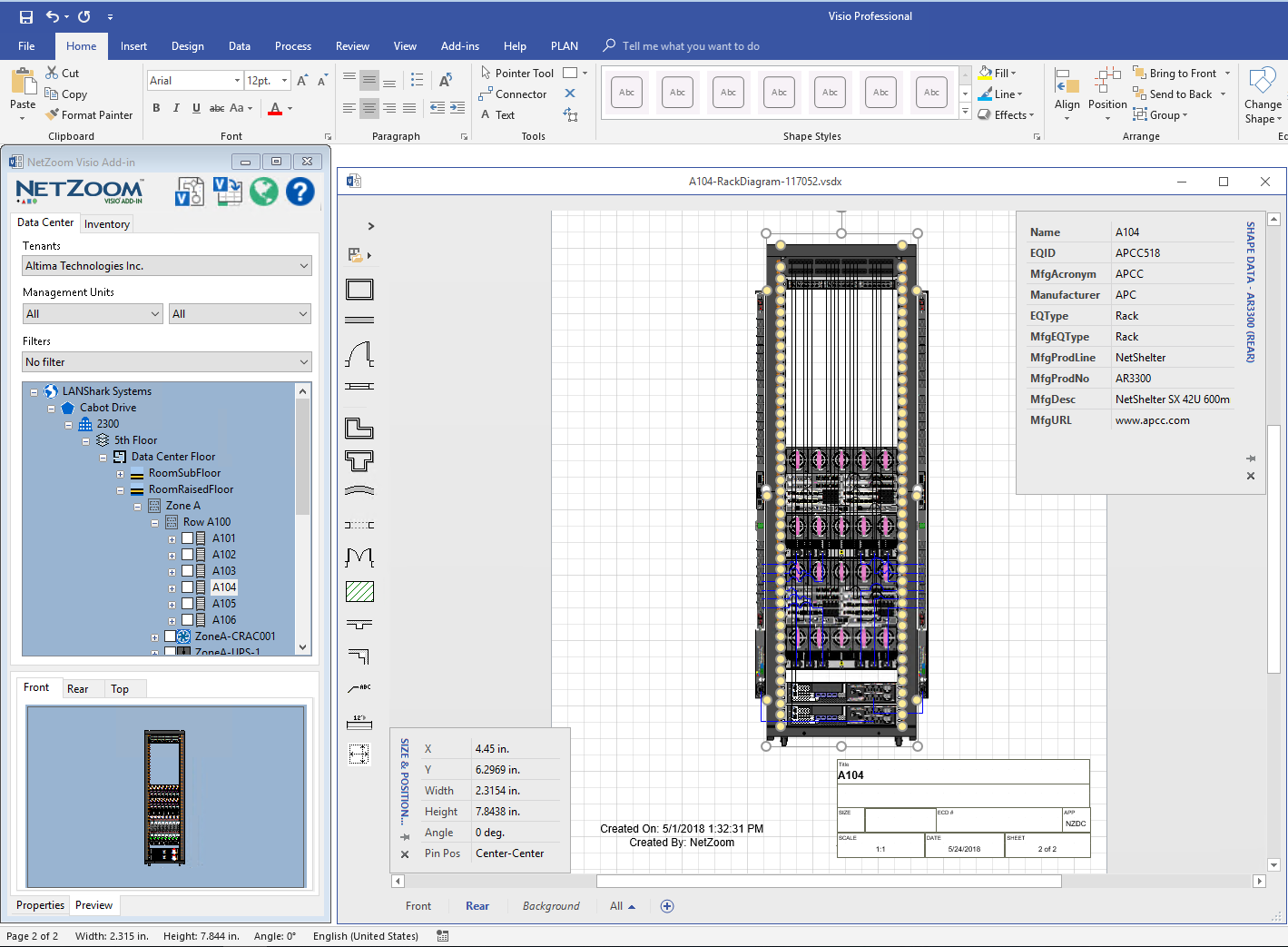Image resolution: width=1288 pixels, height=947 pixels.
Task: Click the Bring to Front icon
Action: tap(1140, 74)
